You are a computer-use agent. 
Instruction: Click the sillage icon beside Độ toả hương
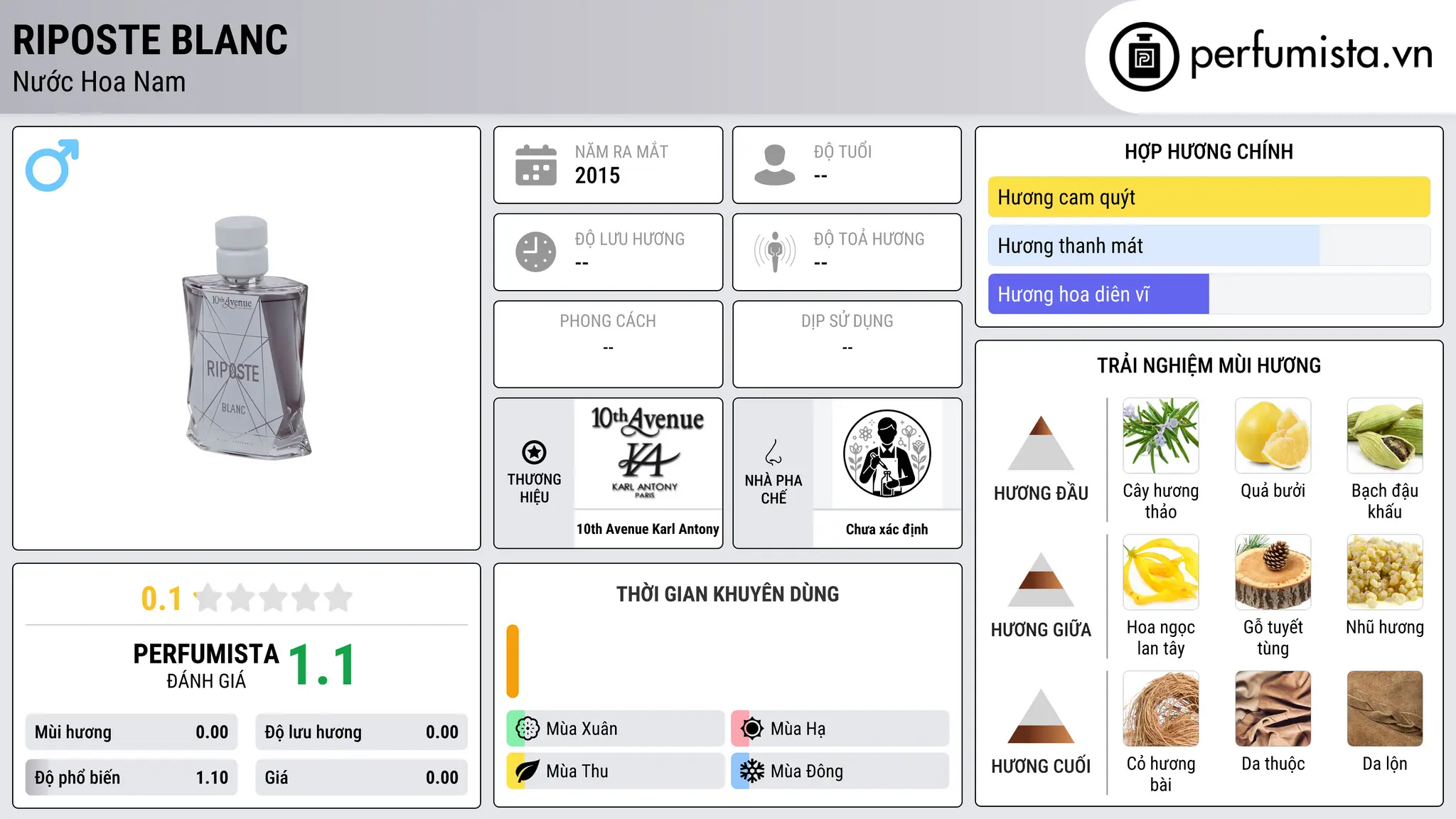click(775, 252)
